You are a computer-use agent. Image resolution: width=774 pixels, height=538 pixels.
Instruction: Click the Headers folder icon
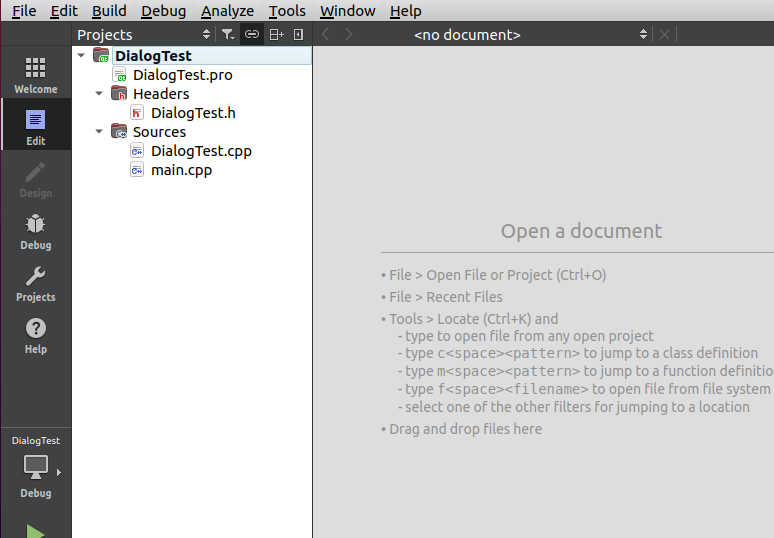(x=119, y=93)
